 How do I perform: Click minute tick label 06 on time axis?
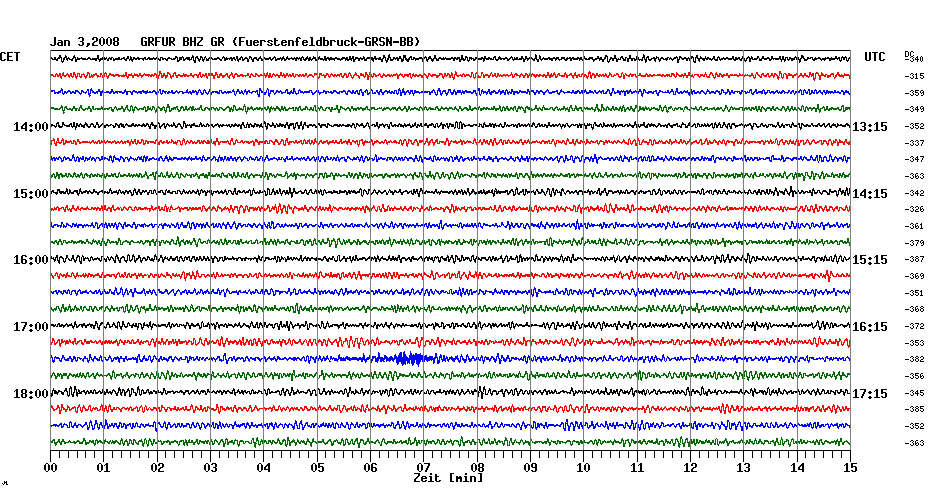370,467
